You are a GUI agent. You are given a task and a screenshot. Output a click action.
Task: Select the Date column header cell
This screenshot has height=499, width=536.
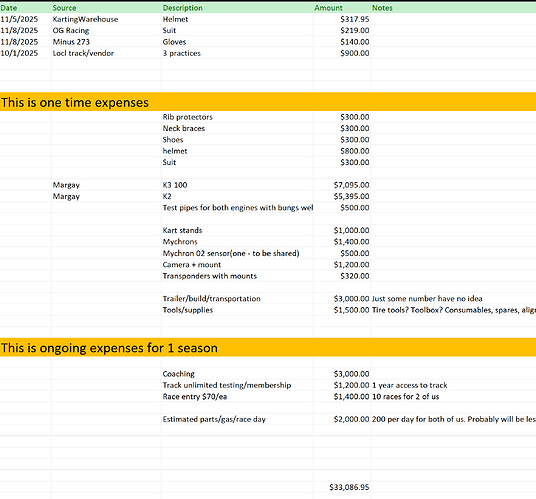pyautogui.click(x=26, y=8)
